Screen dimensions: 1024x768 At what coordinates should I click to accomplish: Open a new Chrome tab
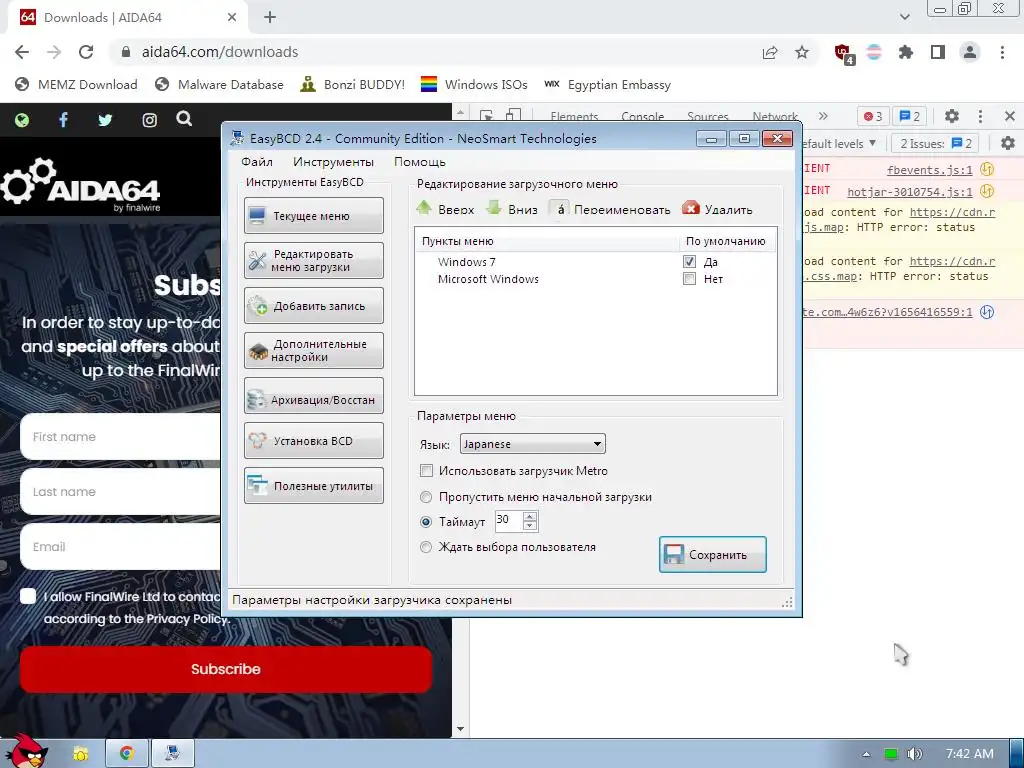(270, 18)
